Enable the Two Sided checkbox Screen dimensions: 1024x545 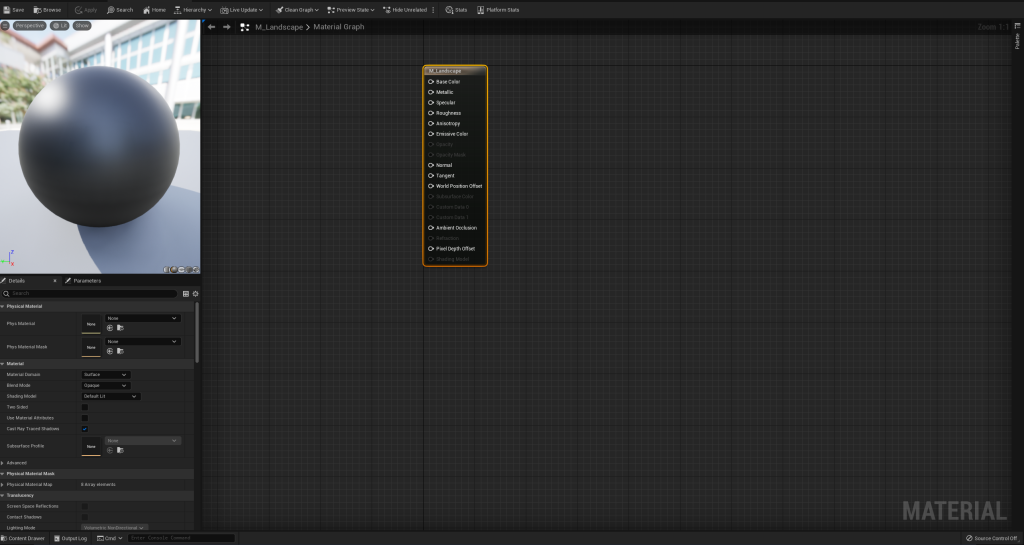[84, 407]
